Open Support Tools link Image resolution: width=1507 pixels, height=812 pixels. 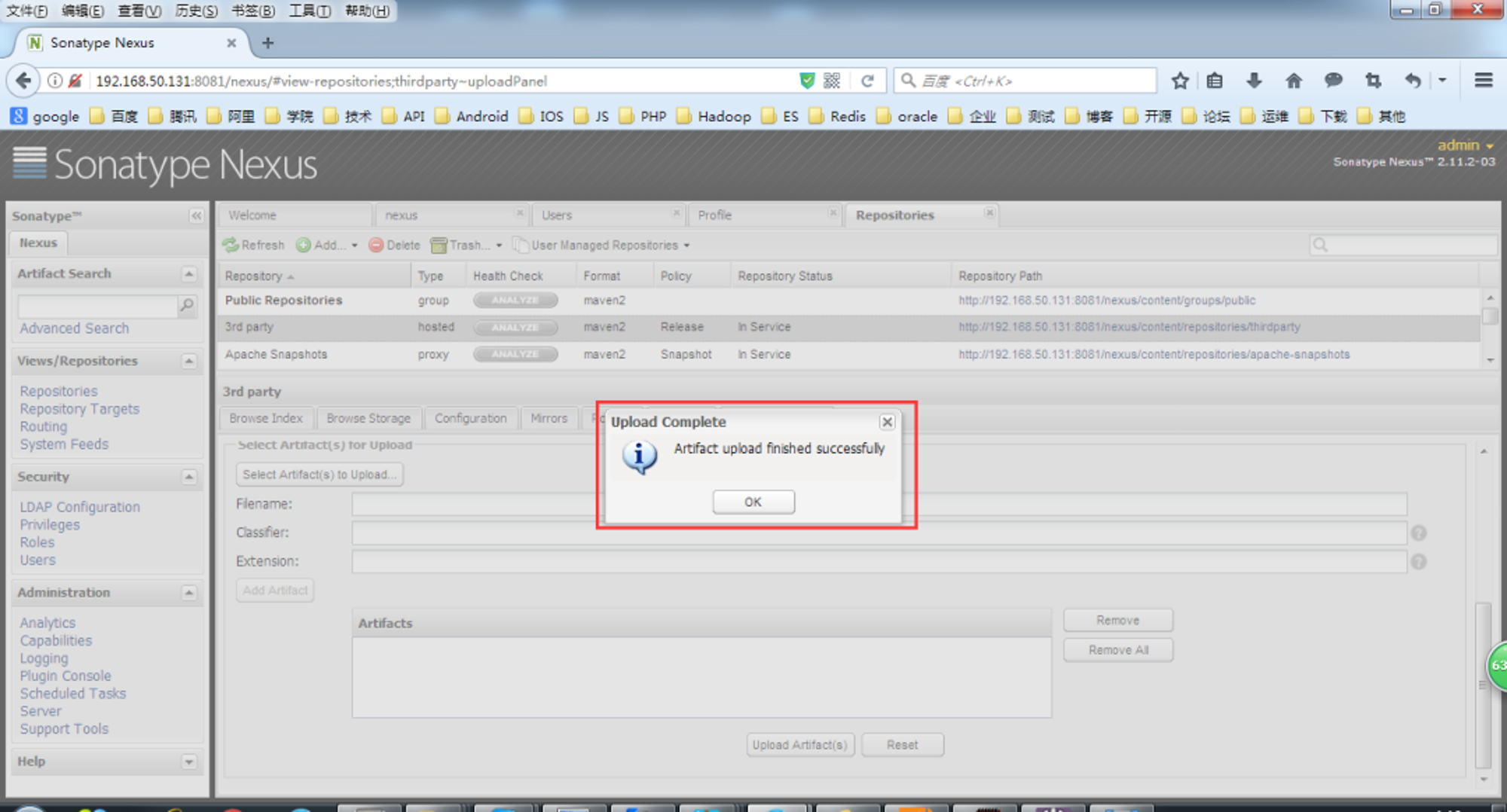click(x=64, y=729)
